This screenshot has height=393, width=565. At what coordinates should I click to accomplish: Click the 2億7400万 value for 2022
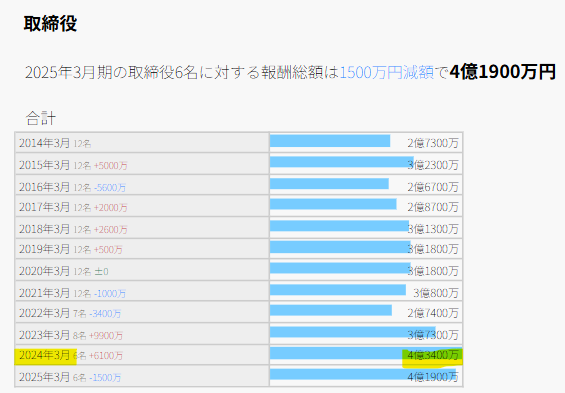[433, 313]
